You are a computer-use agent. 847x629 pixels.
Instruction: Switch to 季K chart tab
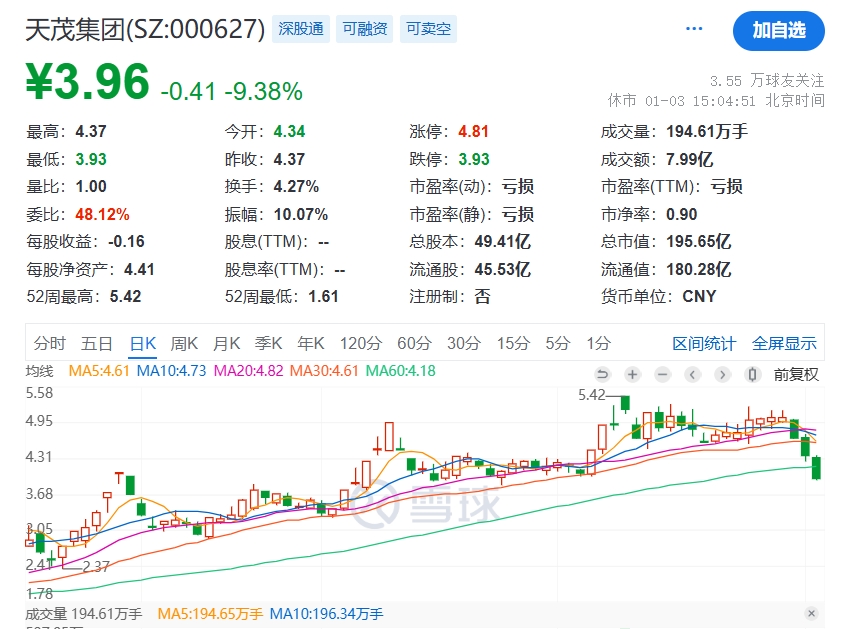click(268, 343)
